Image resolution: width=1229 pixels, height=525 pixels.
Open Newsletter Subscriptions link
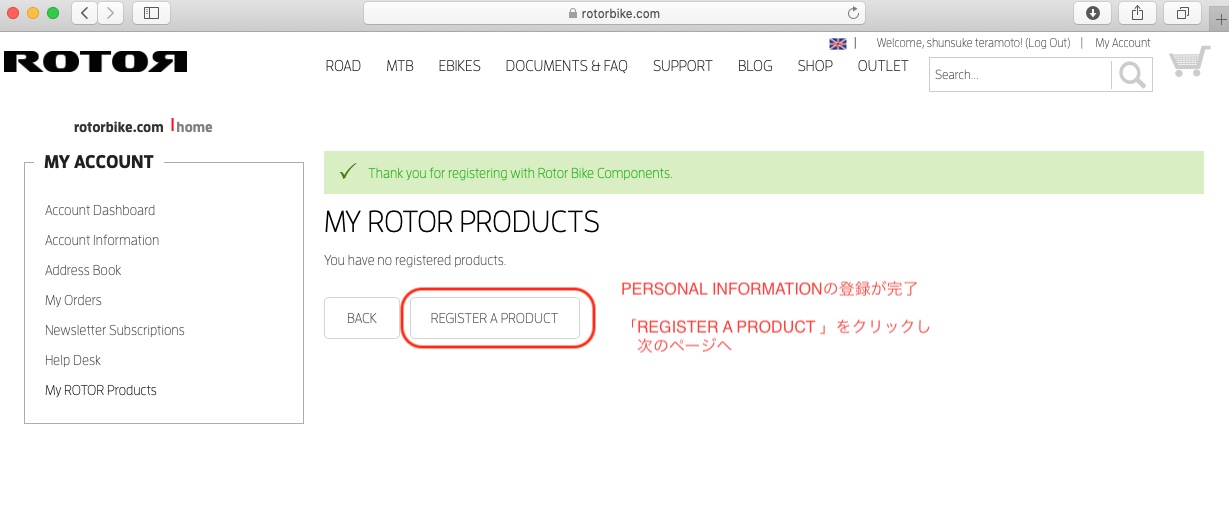point(115,330)
